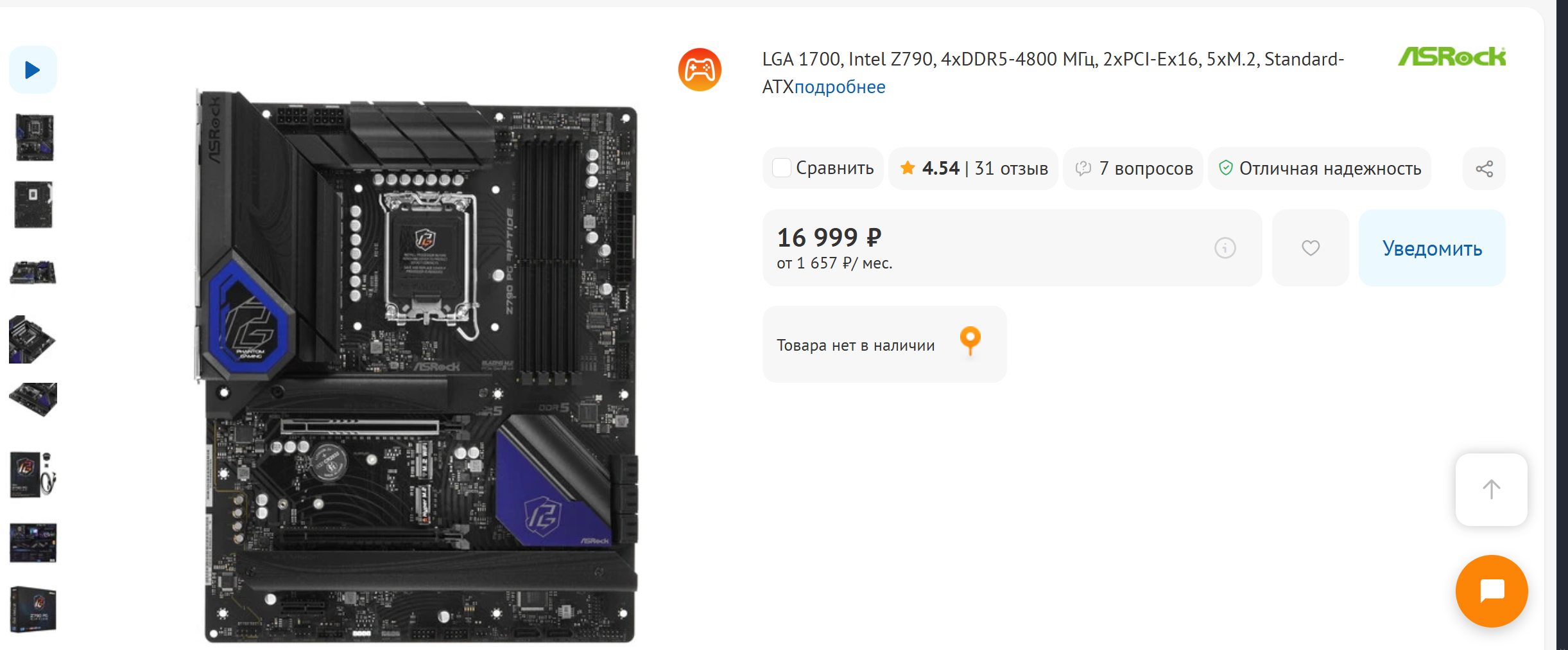Click the Отличная надежность badge
Viewport: 1568px width, 650px height.
(1320, 169)
